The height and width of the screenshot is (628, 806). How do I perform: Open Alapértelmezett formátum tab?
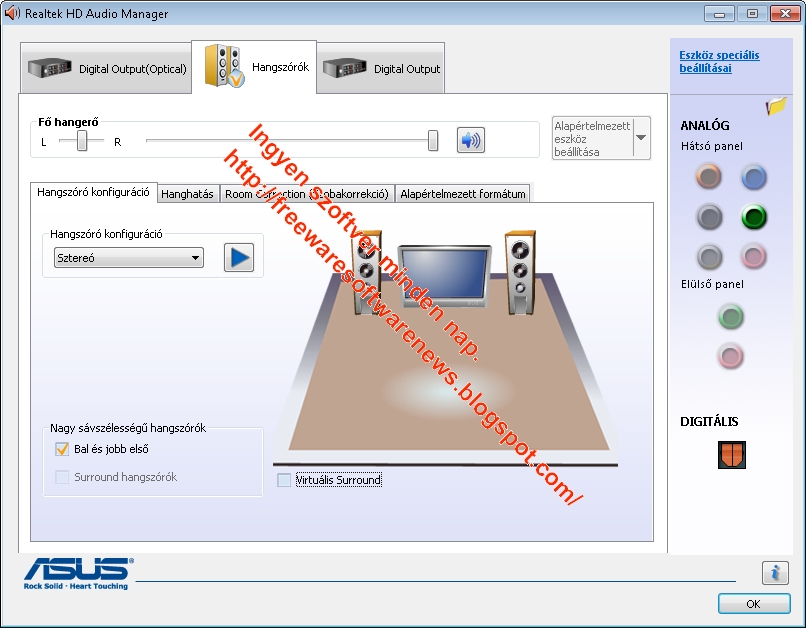pos(463,194)
